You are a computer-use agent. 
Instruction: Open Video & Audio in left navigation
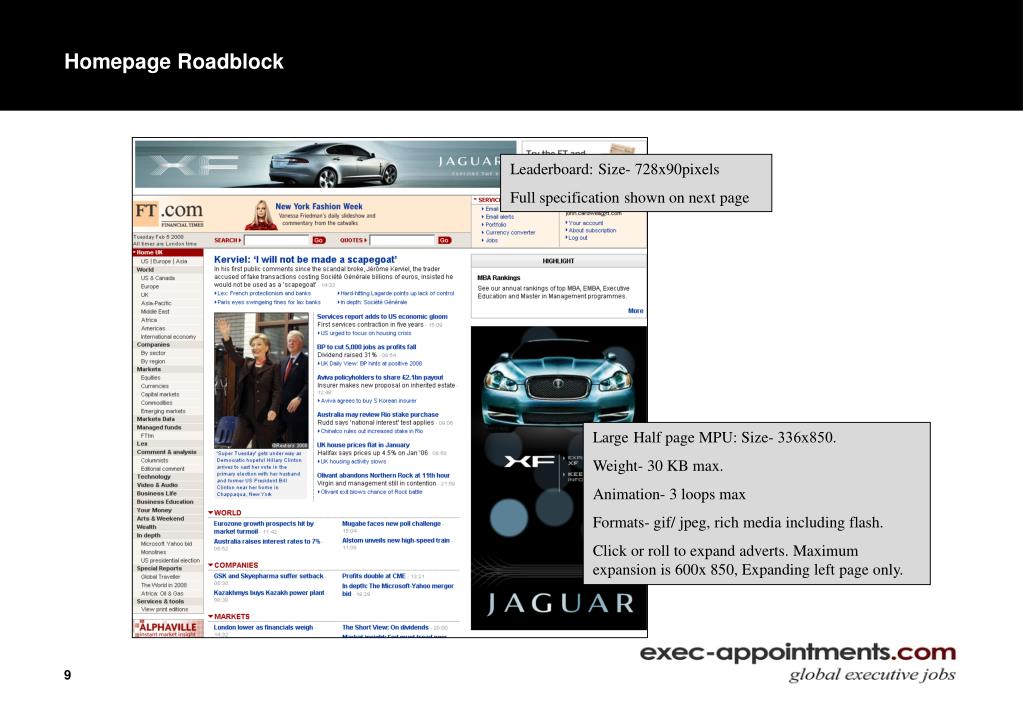pos(157,485)
